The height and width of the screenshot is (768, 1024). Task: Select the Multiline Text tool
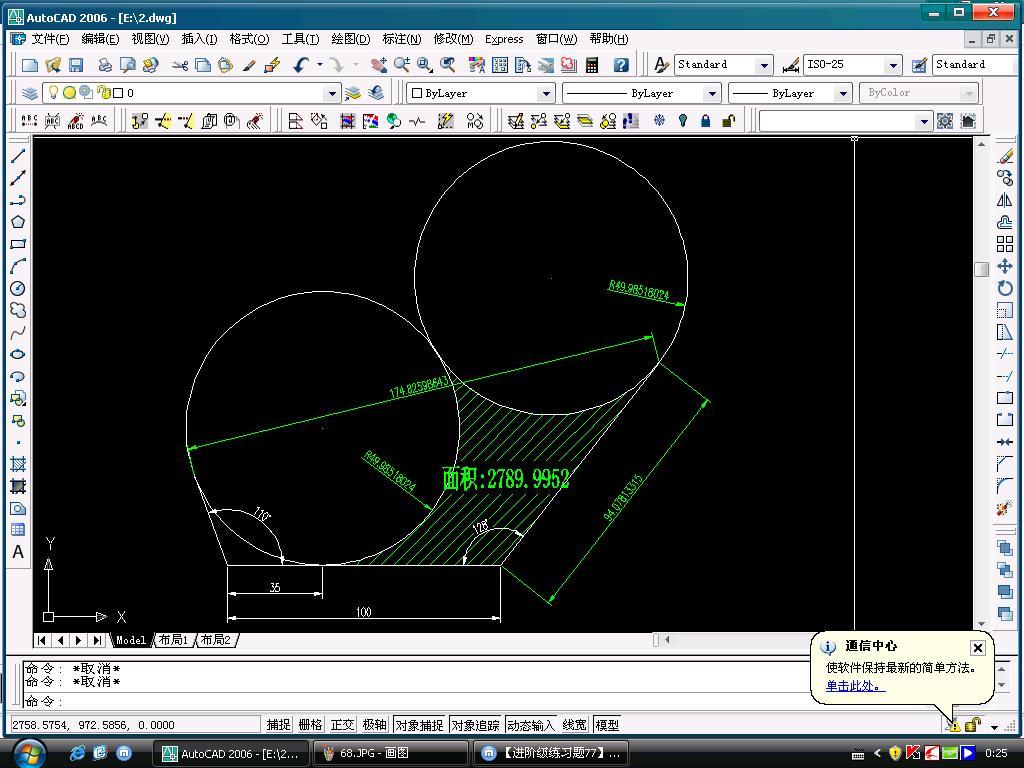[x=18, y=552]
